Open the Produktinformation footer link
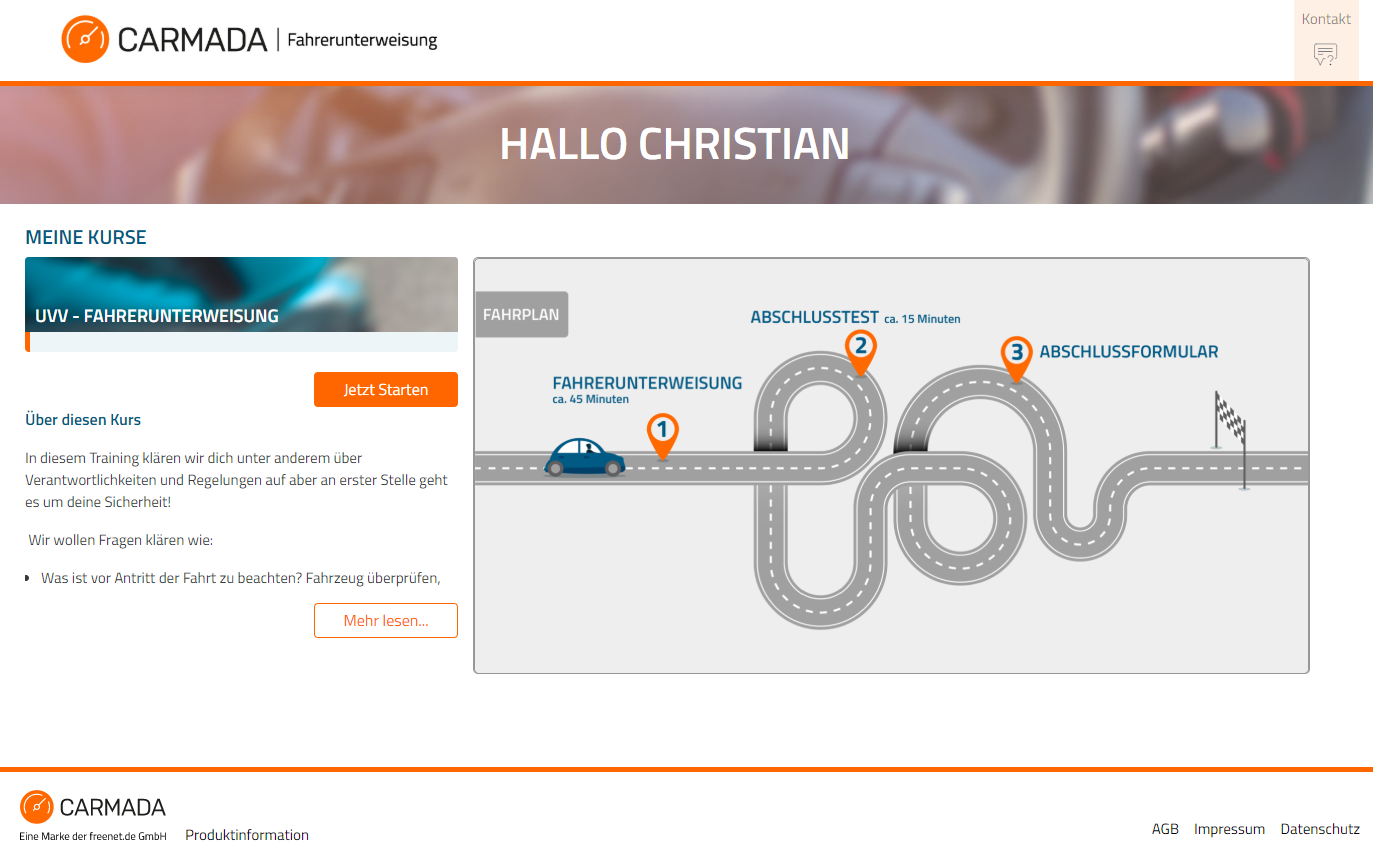The image size is (1373, 854). point(247,835)
